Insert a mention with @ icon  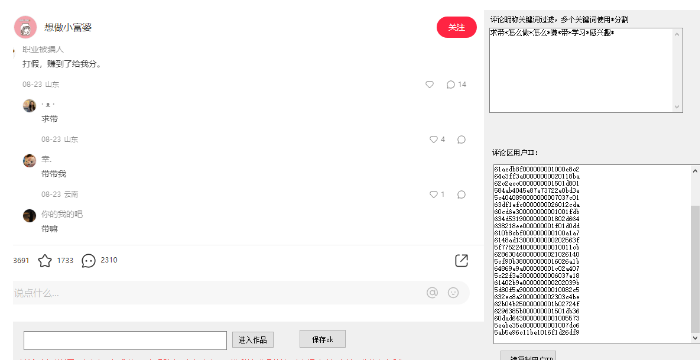click(x=432, y=293)
